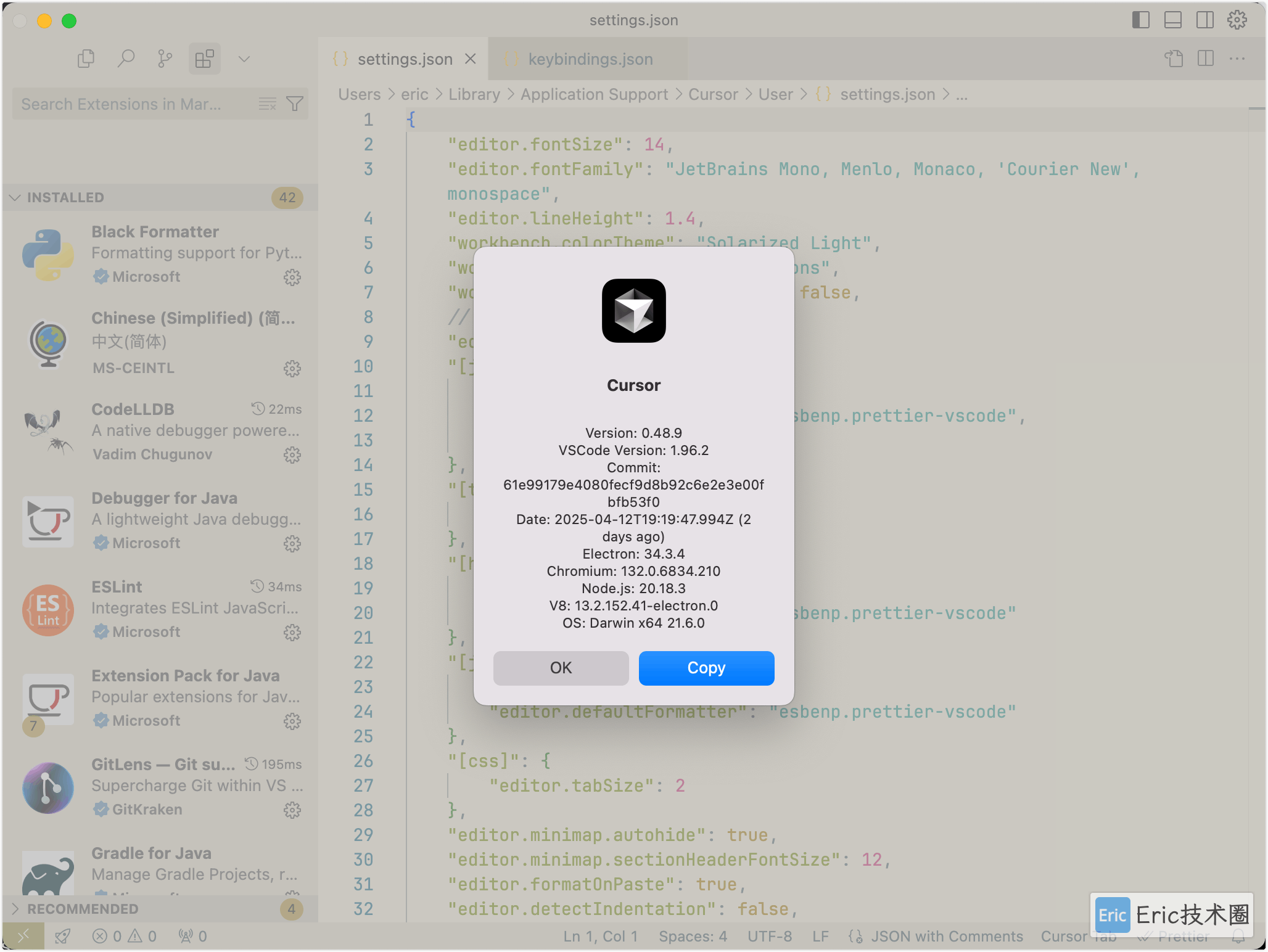Click Ln 1, Col 1 position indicator
This screenshot has width=1268, height=952.
[x=601, y=937]
